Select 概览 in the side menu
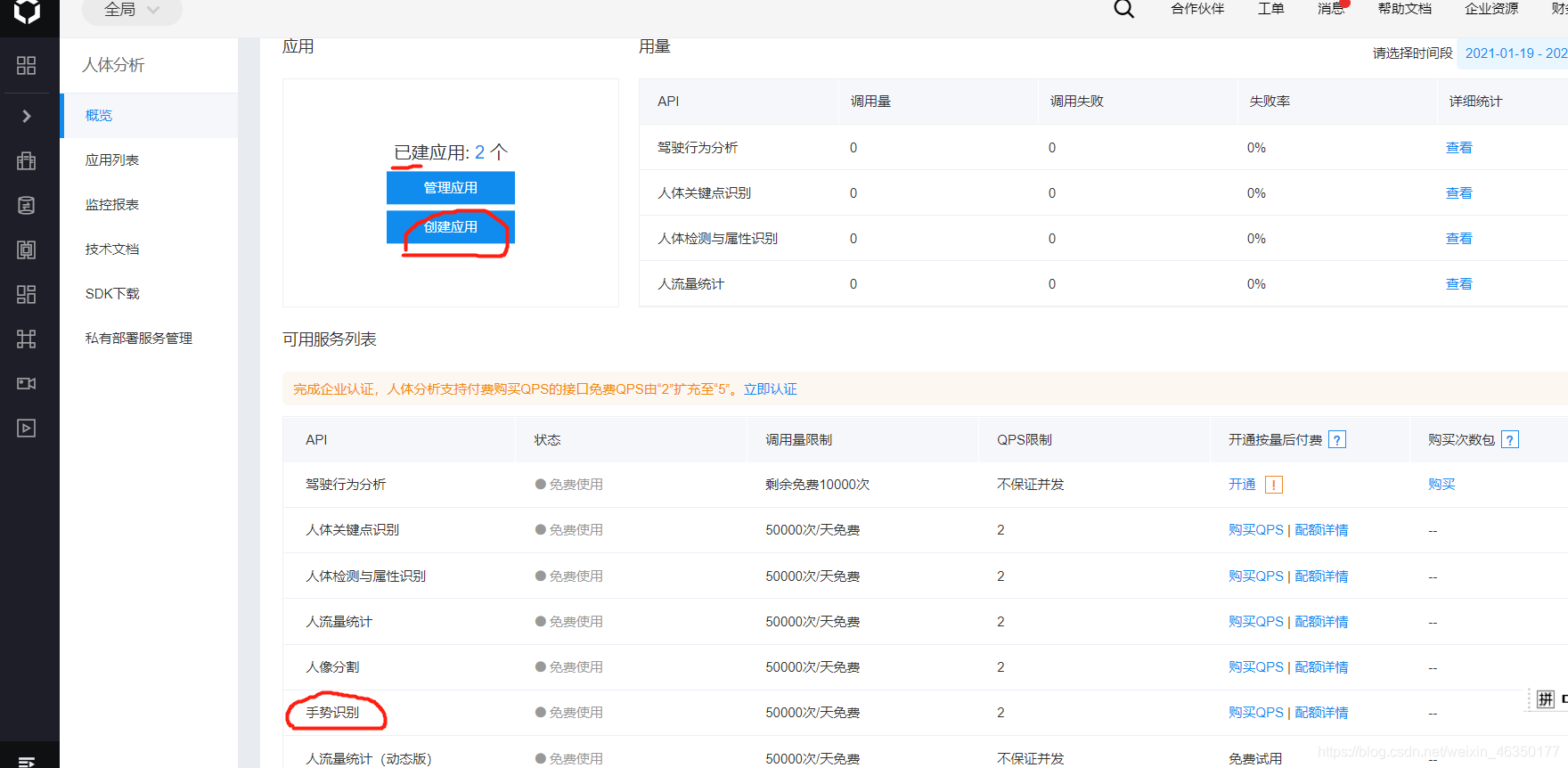Viewport: 1568px width, 768px height. [x=150, y=116]
